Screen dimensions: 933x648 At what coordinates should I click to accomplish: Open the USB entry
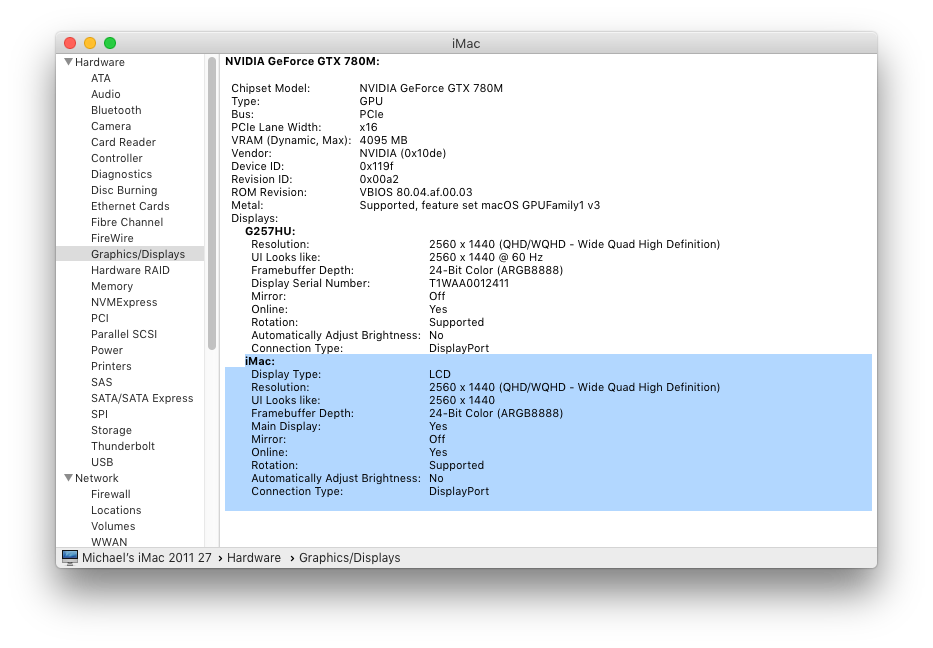point(102,462)
